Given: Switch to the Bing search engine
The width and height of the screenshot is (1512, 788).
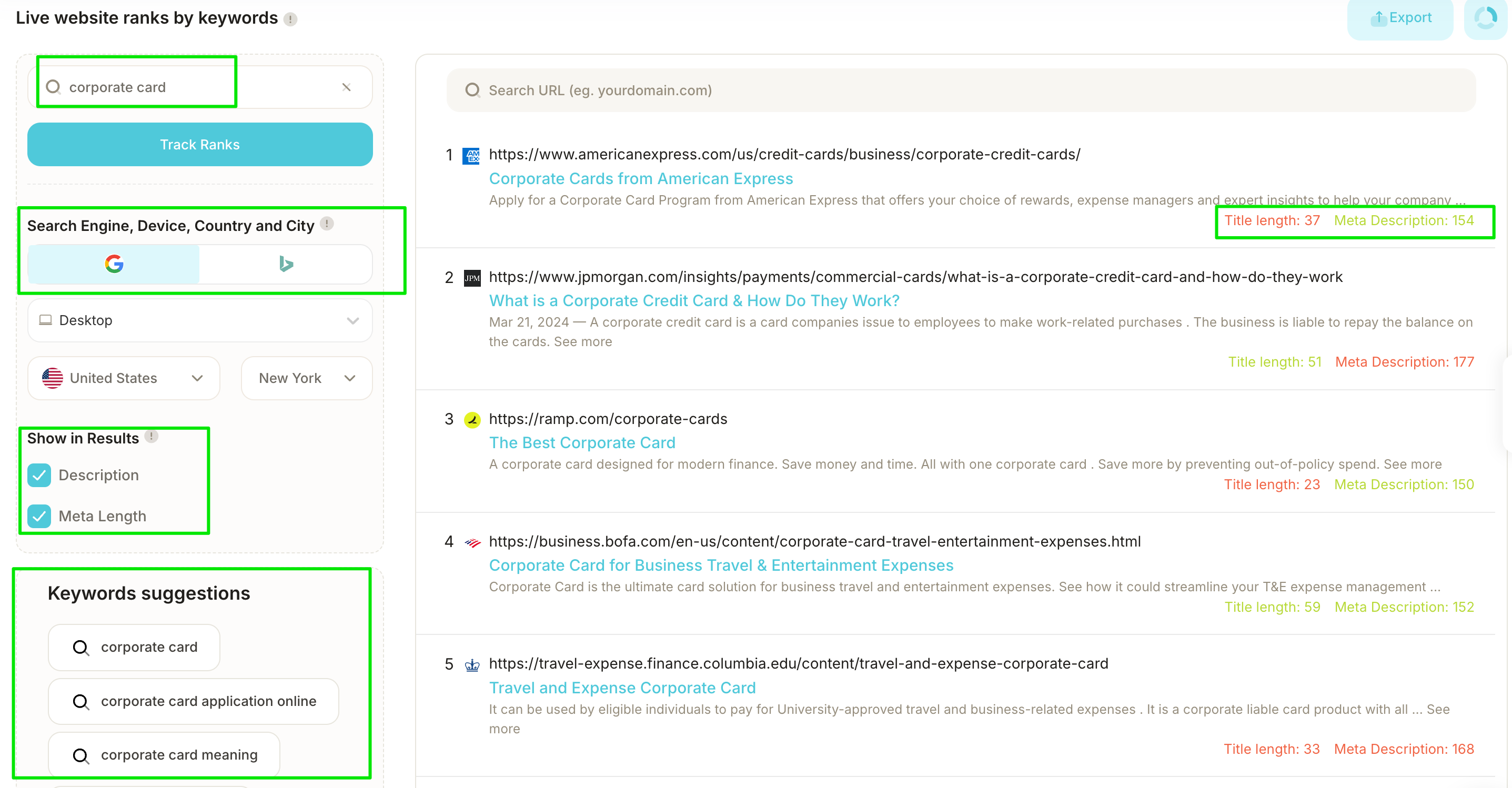Looking at the screenshot, I should click(286, 264).
